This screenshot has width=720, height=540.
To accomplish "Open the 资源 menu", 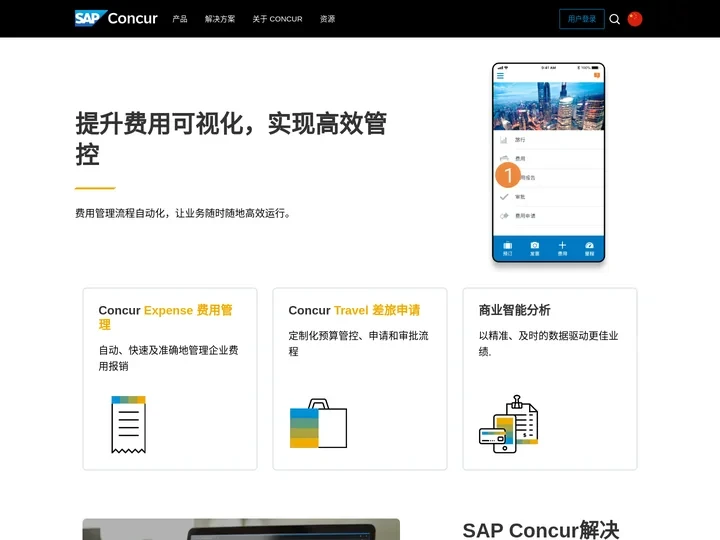I will (327, 19).
